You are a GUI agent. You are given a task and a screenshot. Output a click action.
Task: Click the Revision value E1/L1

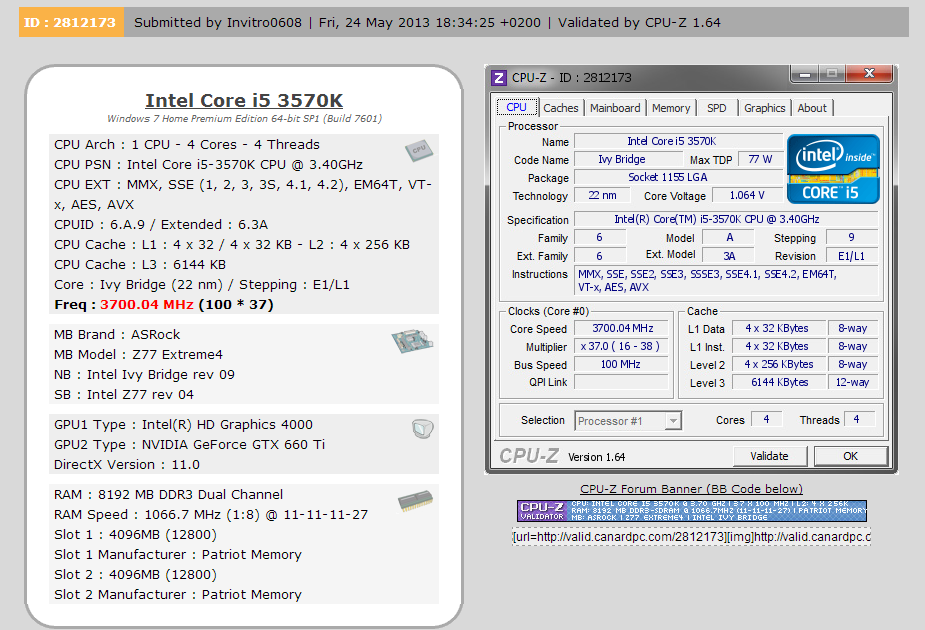pos(851,255)
